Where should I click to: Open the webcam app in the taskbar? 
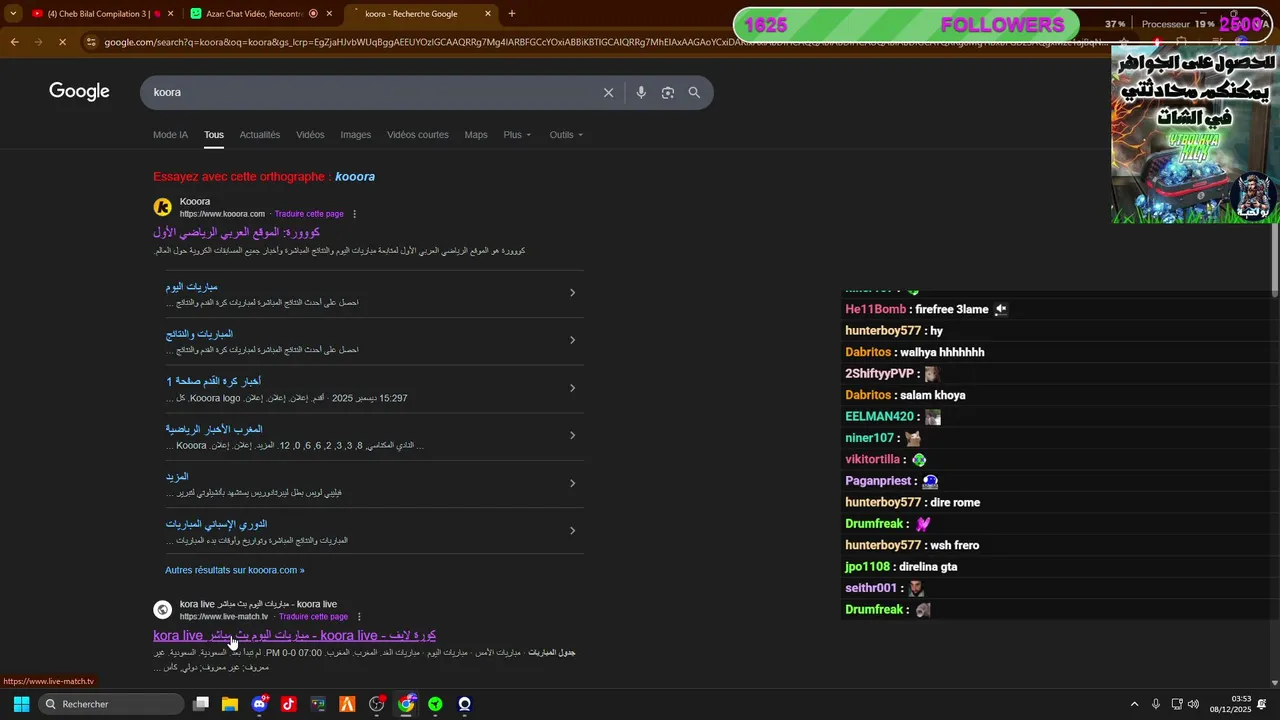point(465,704)
